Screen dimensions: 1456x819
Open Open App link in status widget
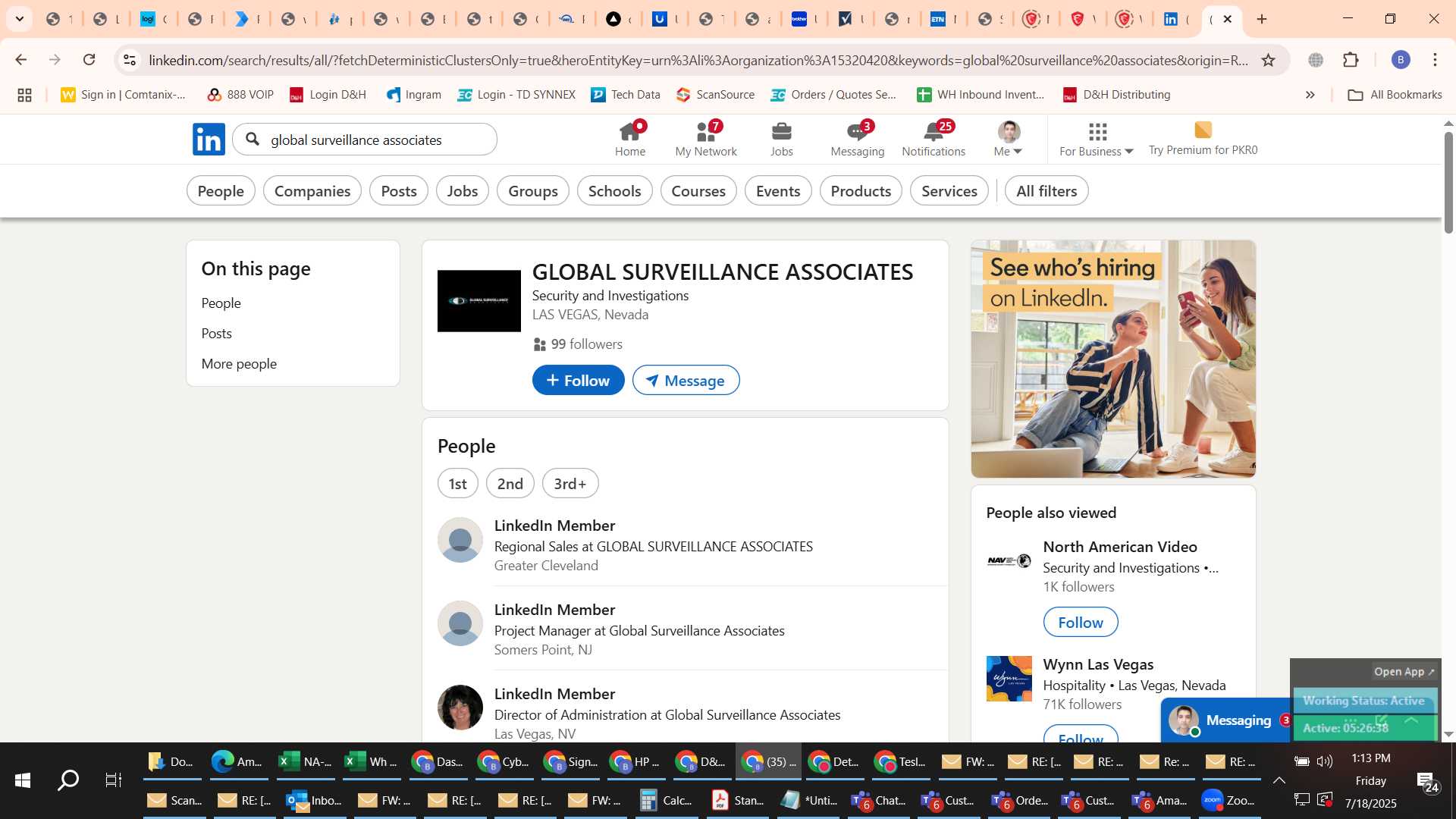[x=1404, y=672]
